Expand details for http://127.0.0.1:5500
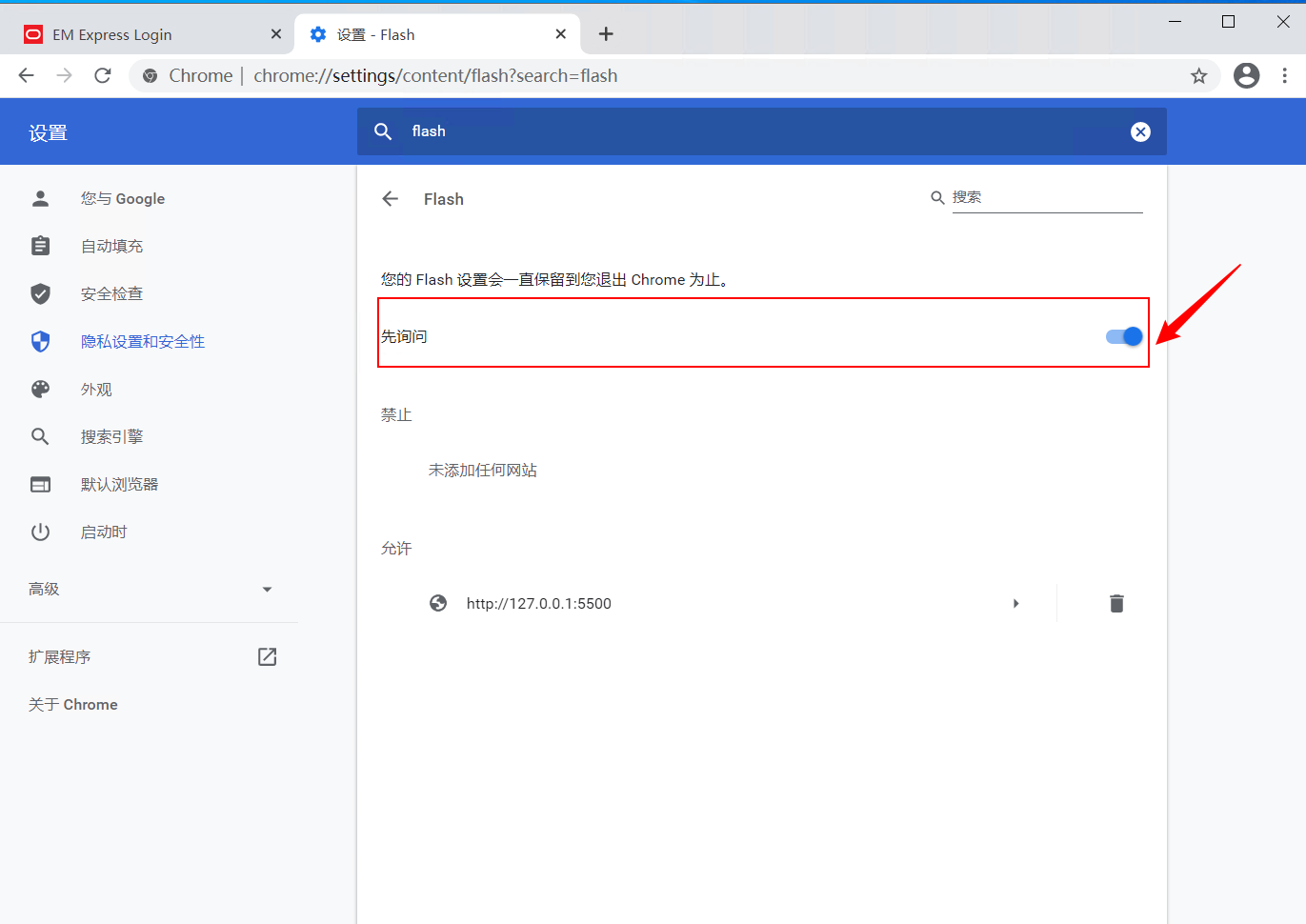The width and height of the screenshot is (1306, 924). click(x=1015, y=603)
